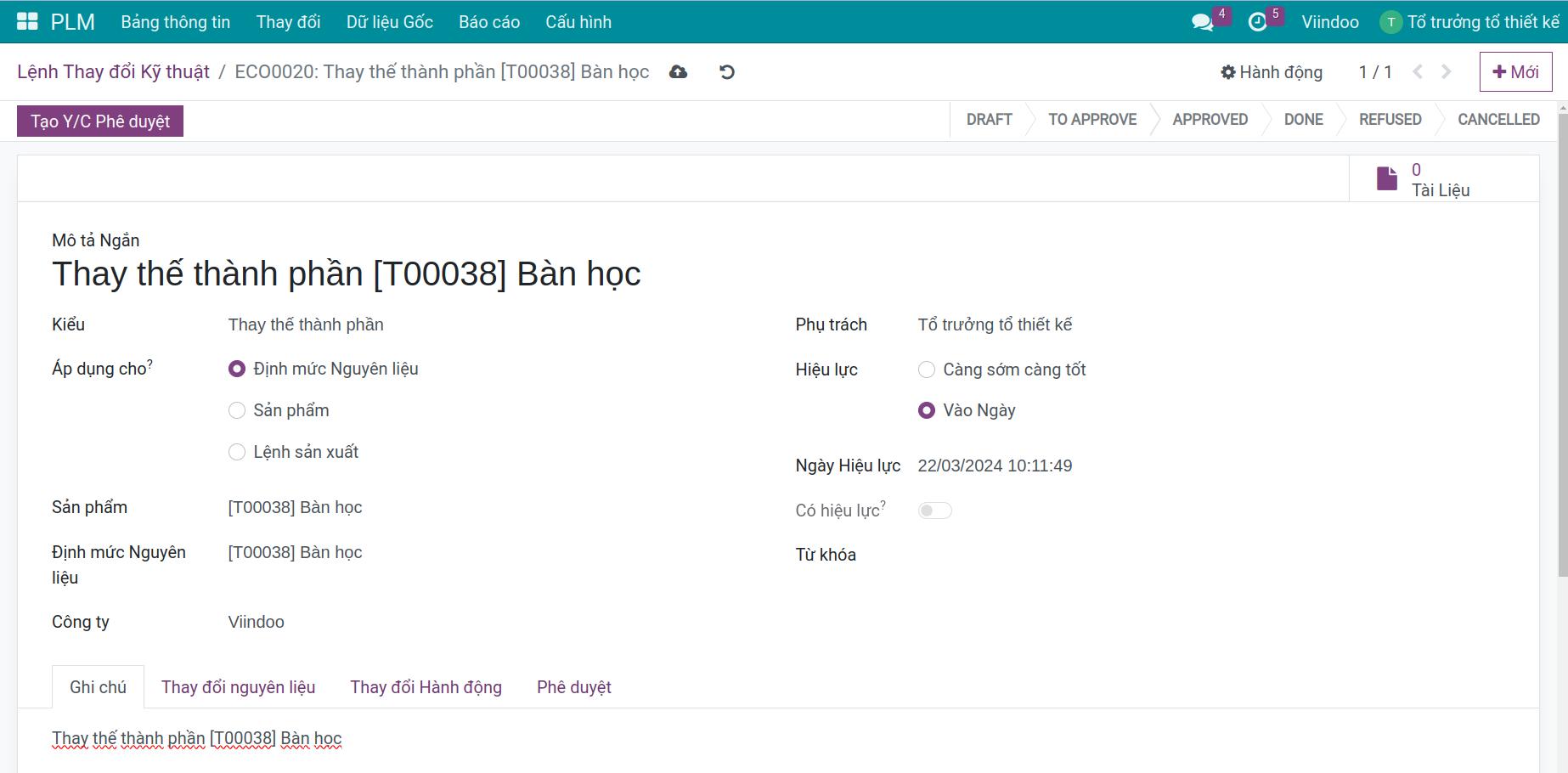Switch to the Thay đổi Hành động tab

[x=426, y=687]
